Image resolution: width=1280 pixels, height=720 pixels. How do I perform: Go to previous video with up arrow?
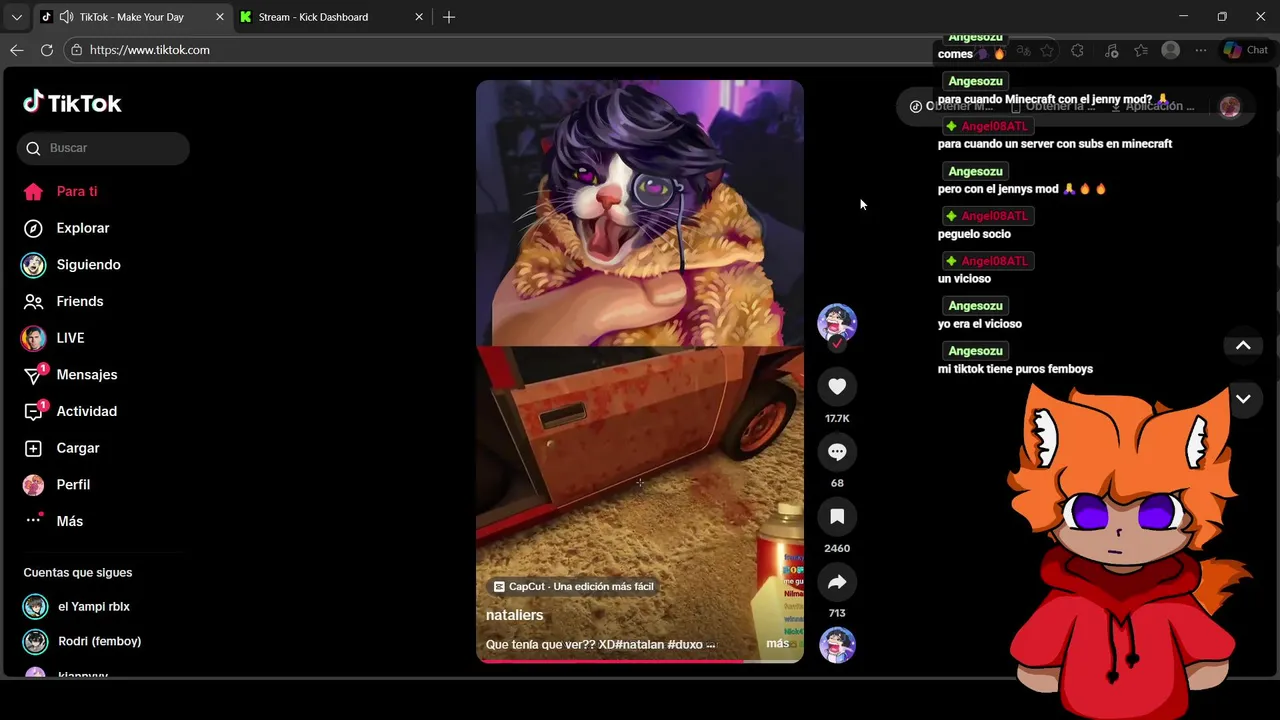point(1243,345)
